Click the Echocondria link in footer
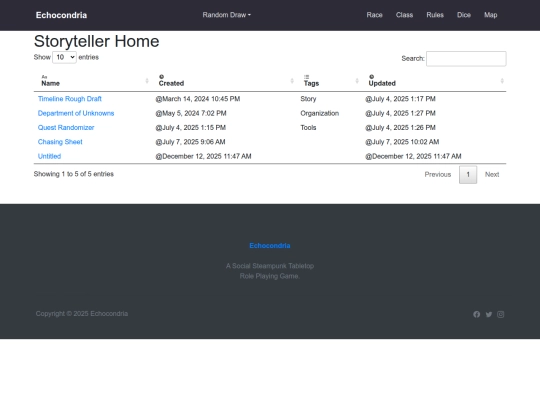This screenshot has height=405, width=540. coord(270,246)
